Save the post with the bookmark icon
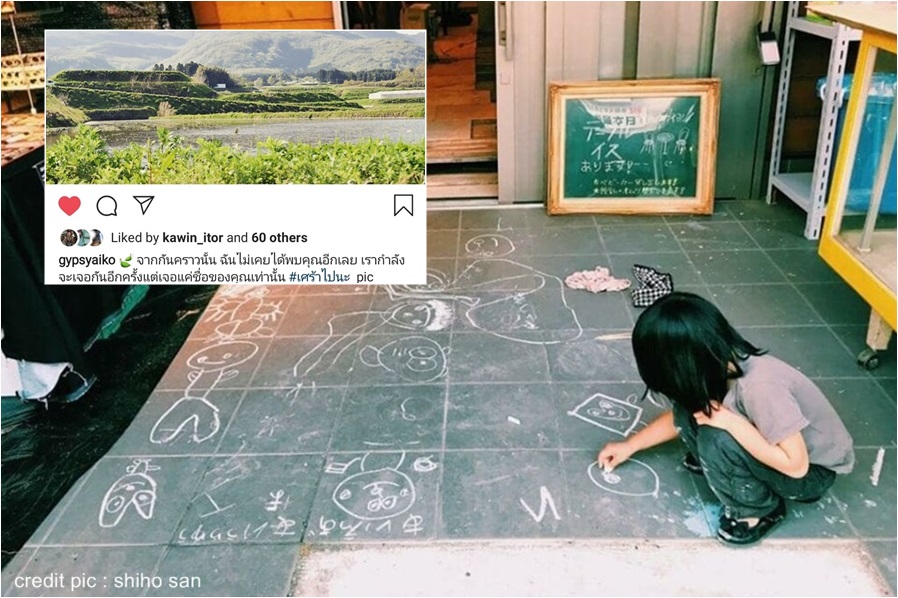This screenshot has height=598, width=898. [403, 205]
